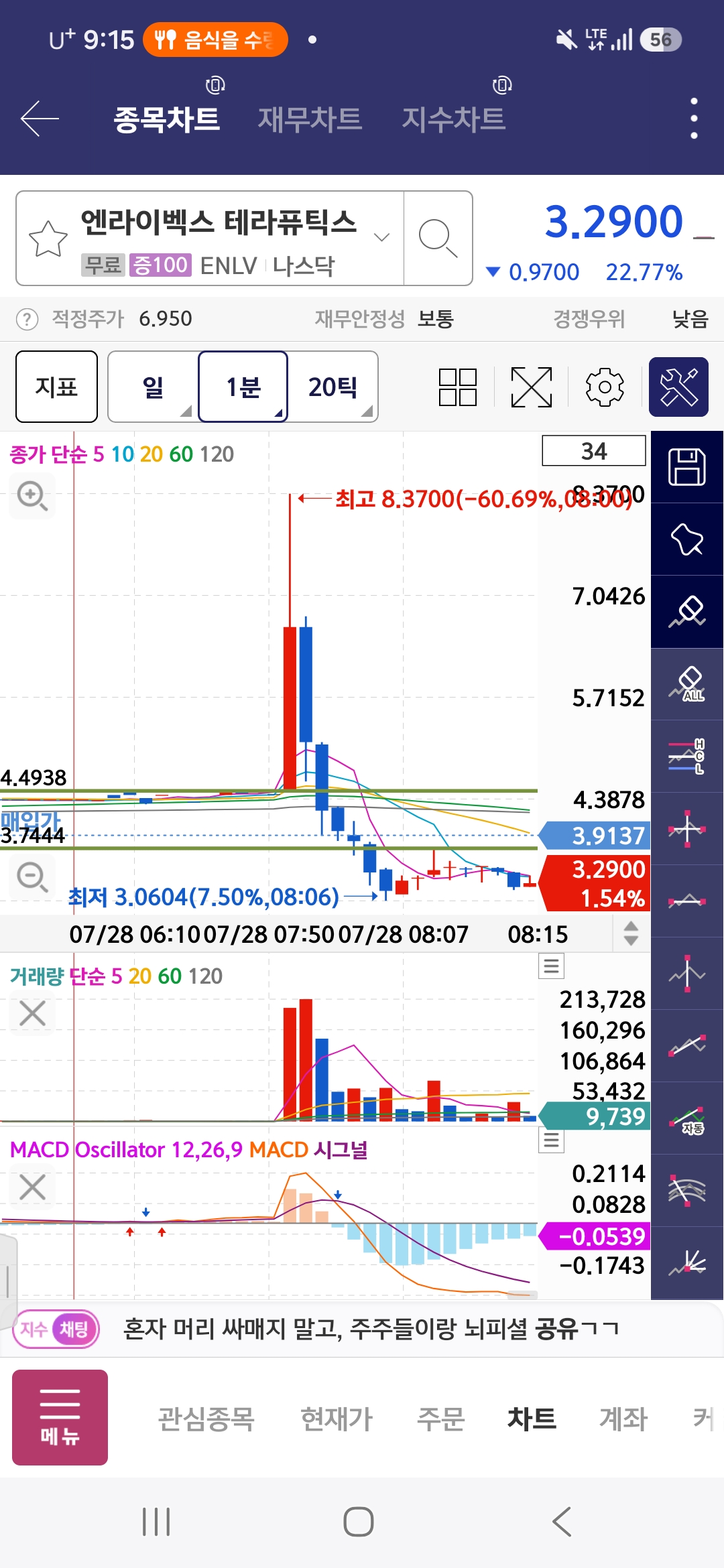Screen dimensions: 724x1568
Task: Open the 적정주가 help question mark
Action: (x=27, y=319)
